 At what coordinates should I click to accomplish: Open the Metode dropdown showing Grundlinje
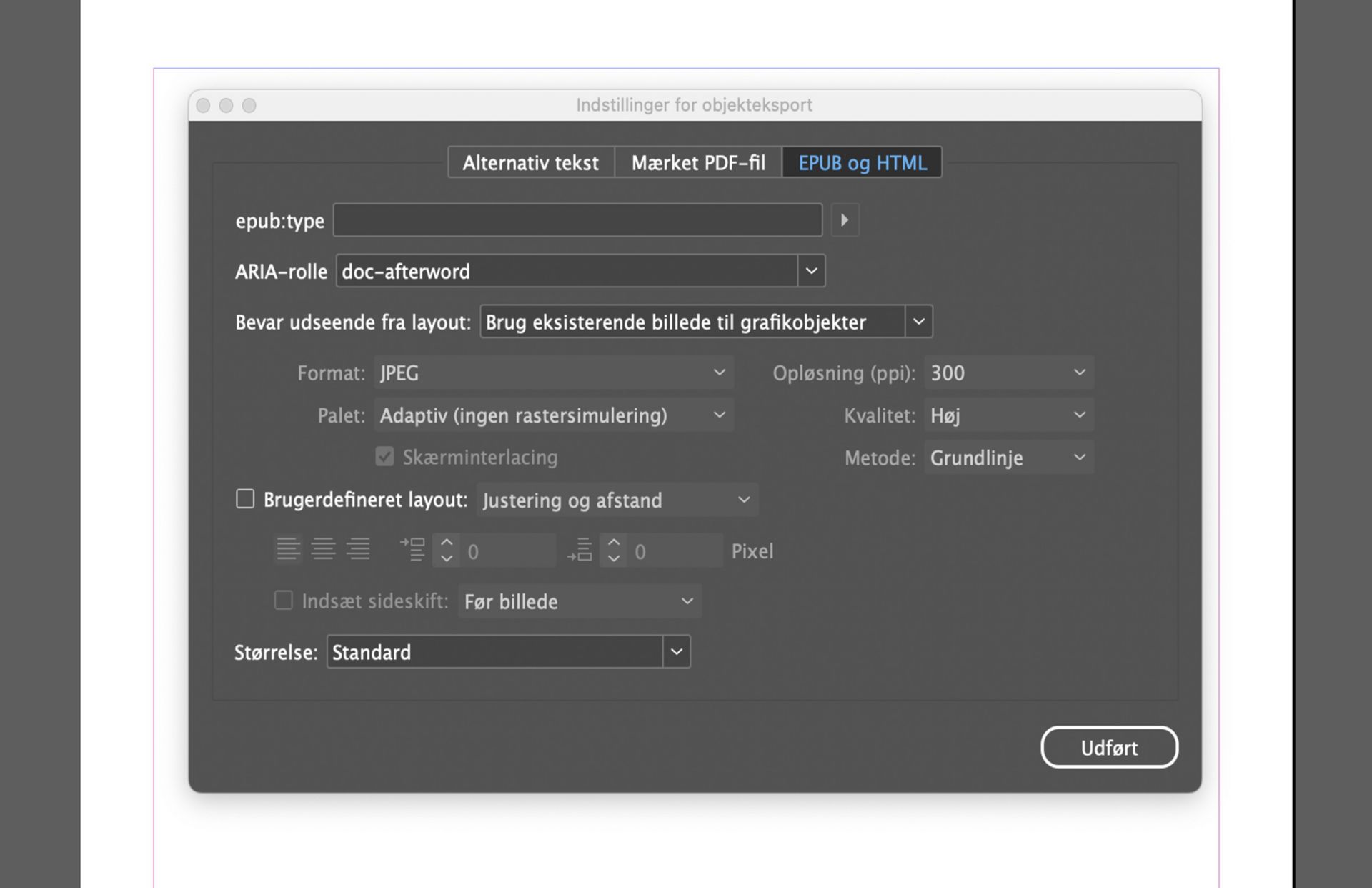coord(1079,458)
